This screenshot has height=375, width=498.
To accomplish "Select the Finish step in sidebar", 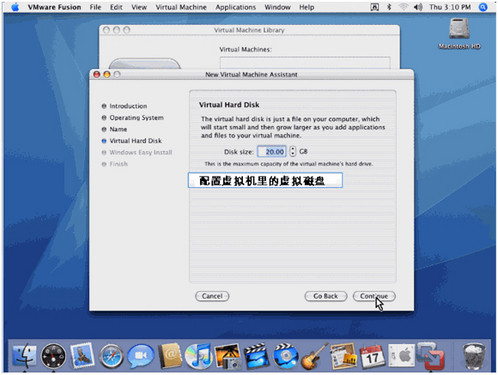I will tap(115, 164).
